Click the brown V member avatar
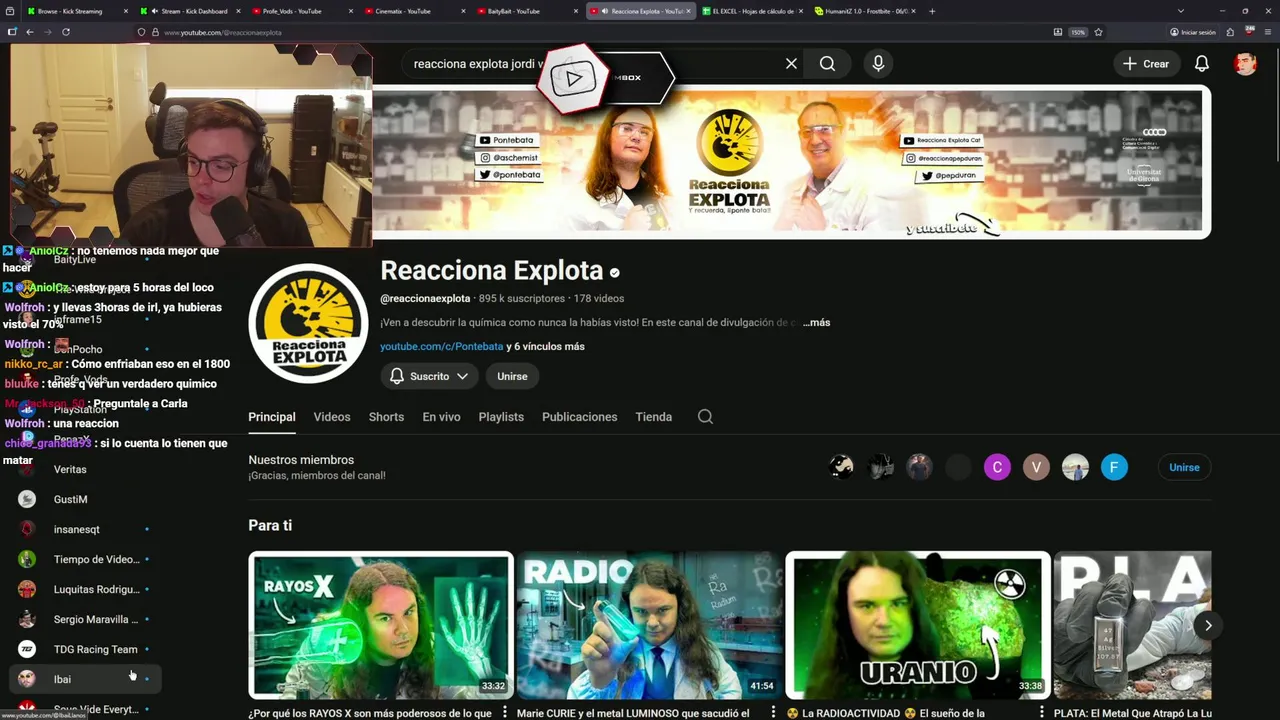Screen dimensions: 1280x720 pyautogui.click(x=1036, y=467)
